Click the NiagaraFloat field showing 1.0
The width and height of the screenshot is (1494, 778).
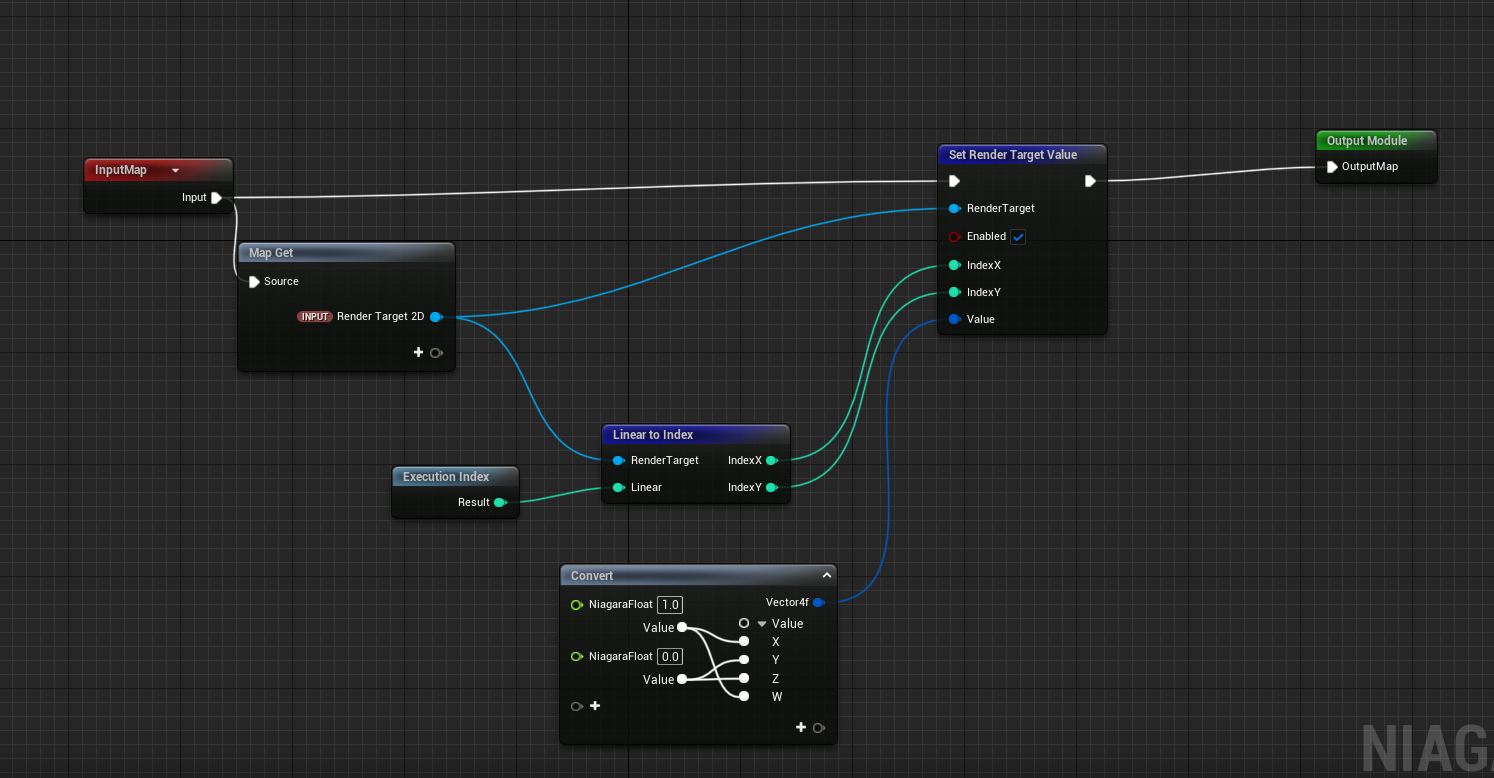tap(669, 605)
